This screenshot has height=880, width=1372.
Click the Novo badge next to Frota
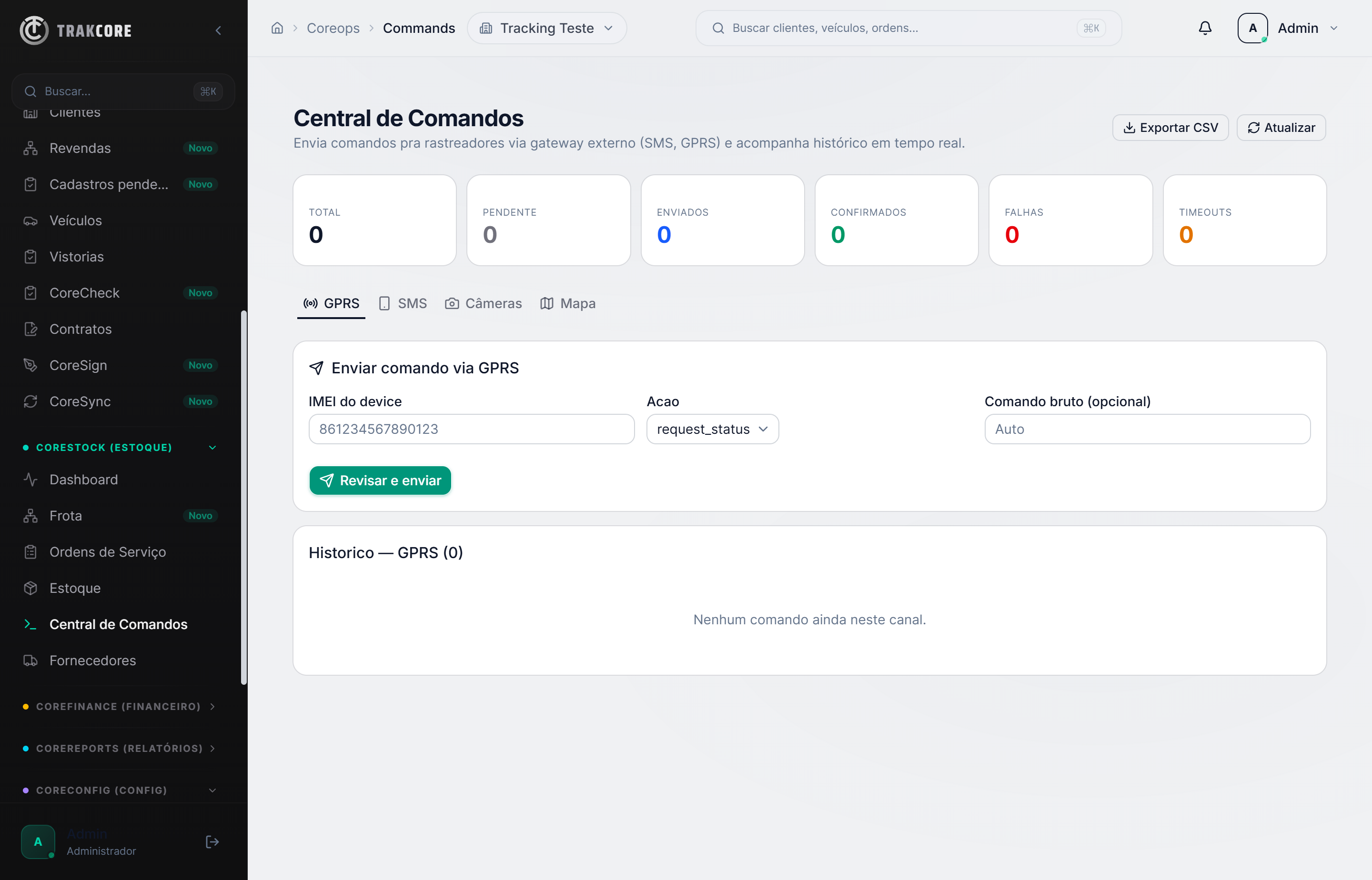(x=201, y=515)
